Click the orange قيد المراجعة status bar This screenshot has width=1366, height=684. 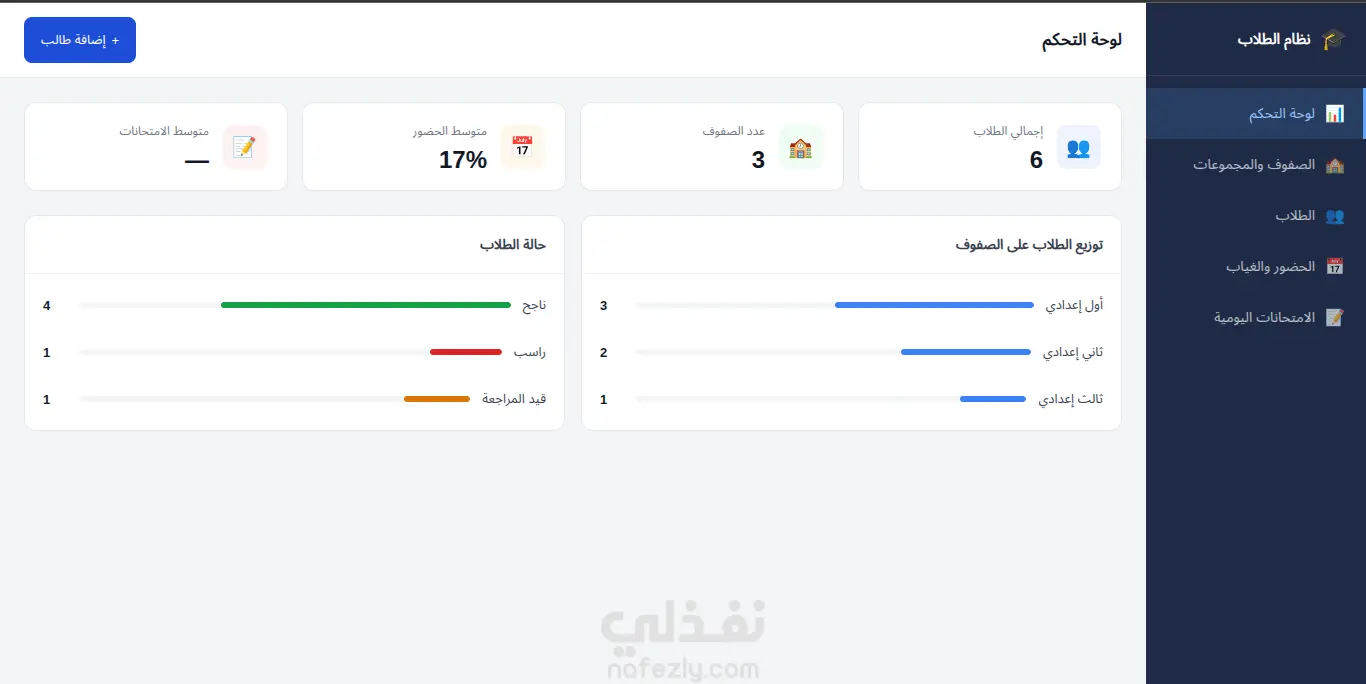coord(437,399)
